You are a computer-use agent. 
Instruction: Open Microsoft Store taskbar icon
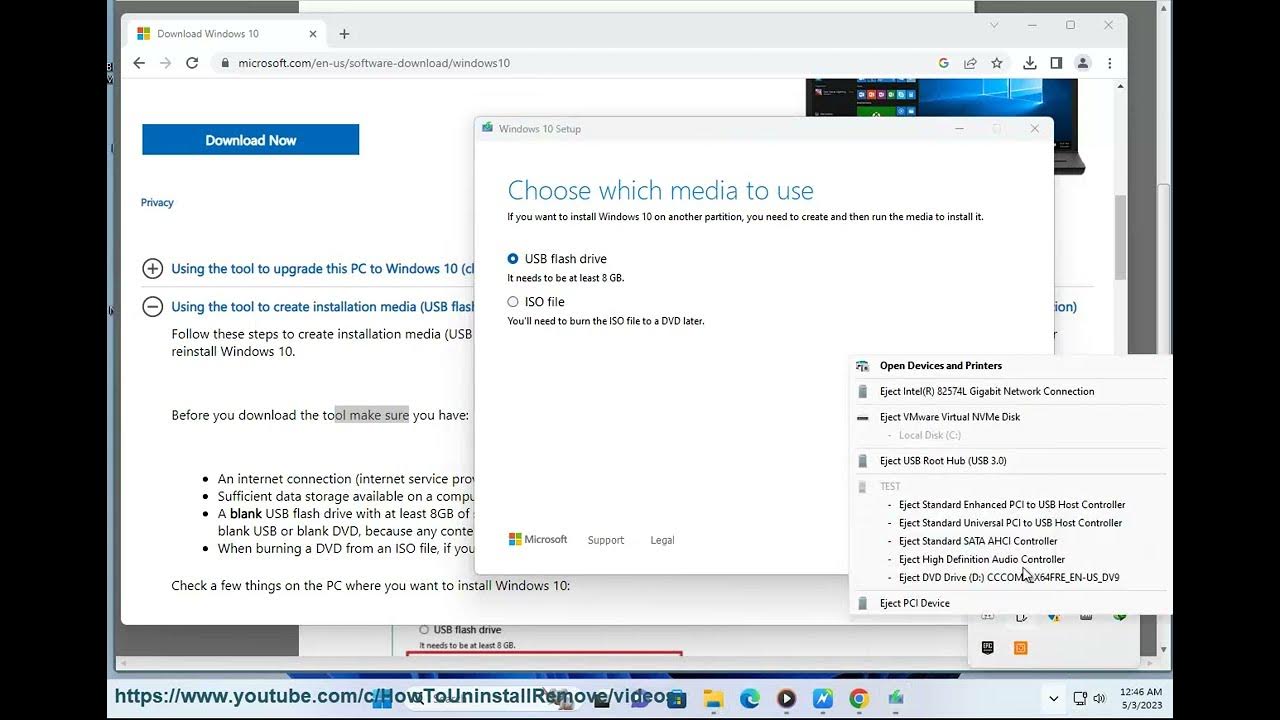point(677,699)
